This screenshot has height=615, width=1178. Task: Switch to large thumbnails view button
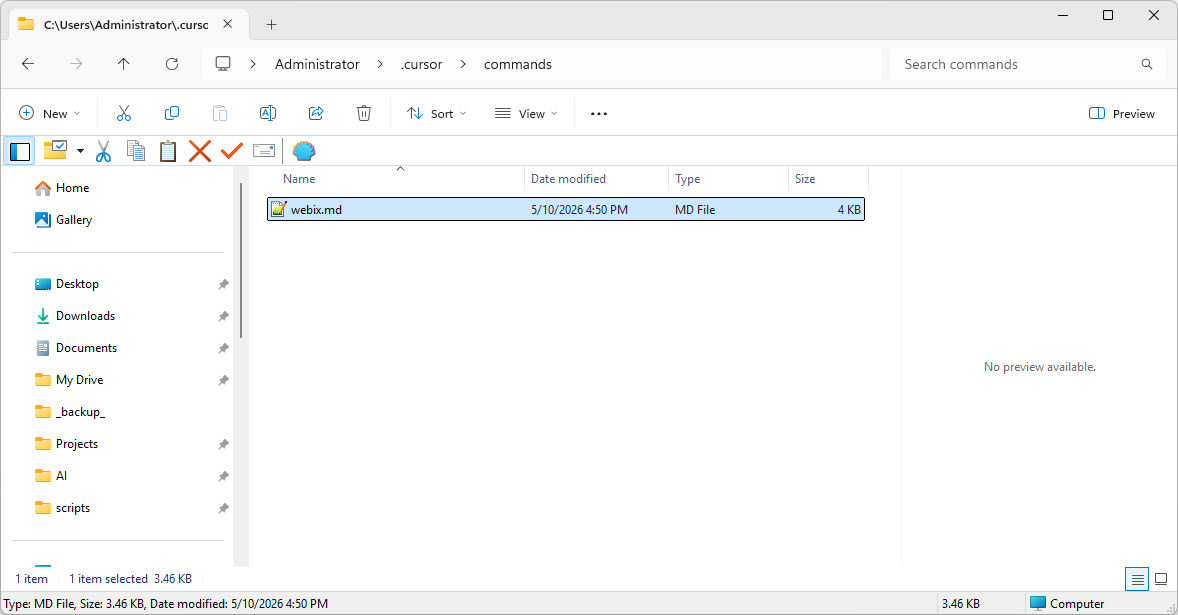click(1161, 579)
